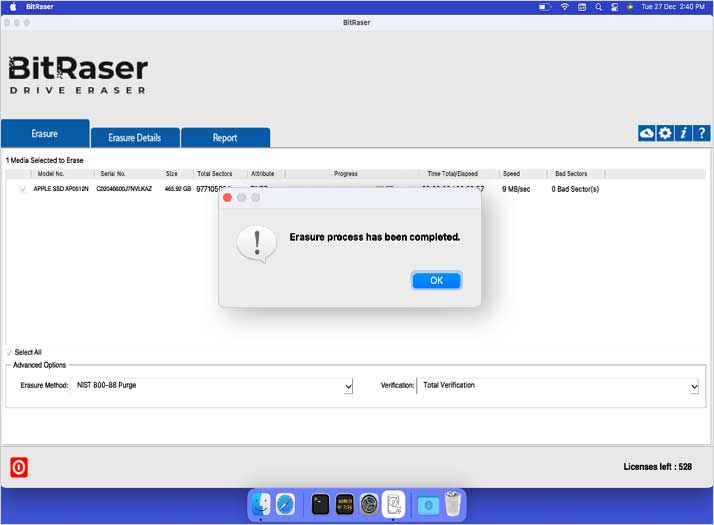The image size is (714, 525).
Task: Open the Apple menu
Action: (x=13, y=6)
